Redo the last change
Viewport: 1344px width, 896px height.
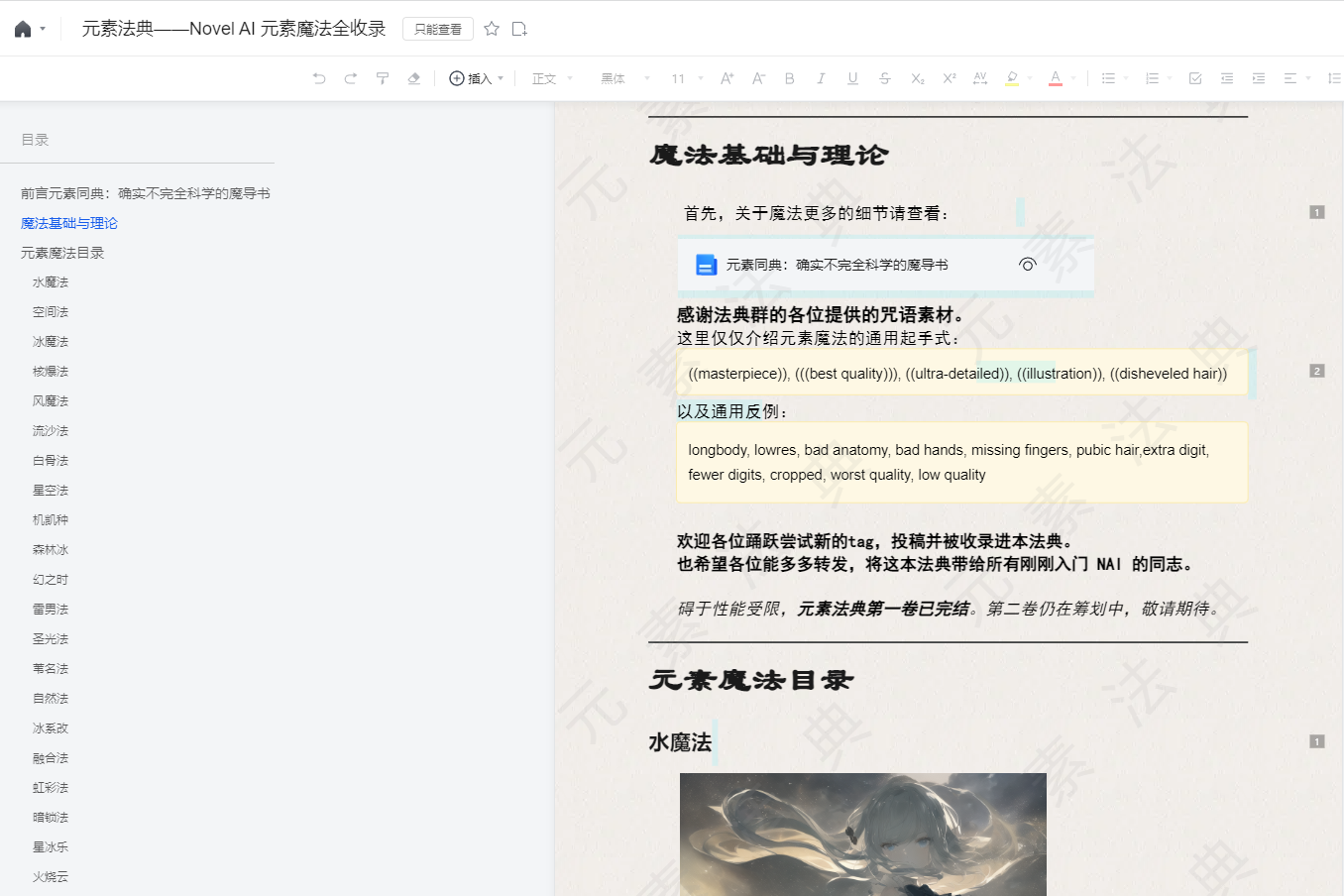coord(350,77)
